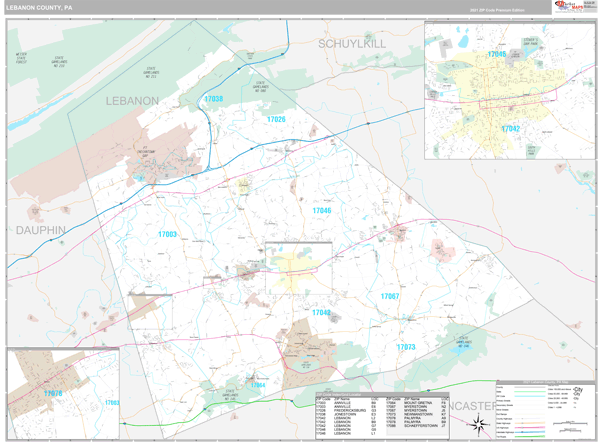Select the 17038 ZIP code label

coord(213,99)
